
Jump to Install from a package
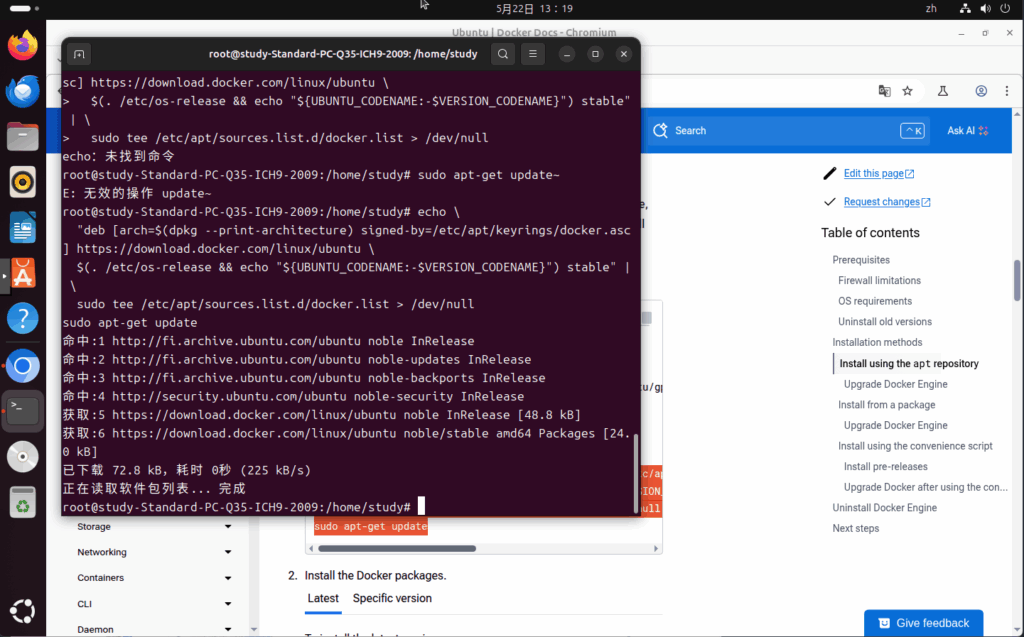point(886,405)
